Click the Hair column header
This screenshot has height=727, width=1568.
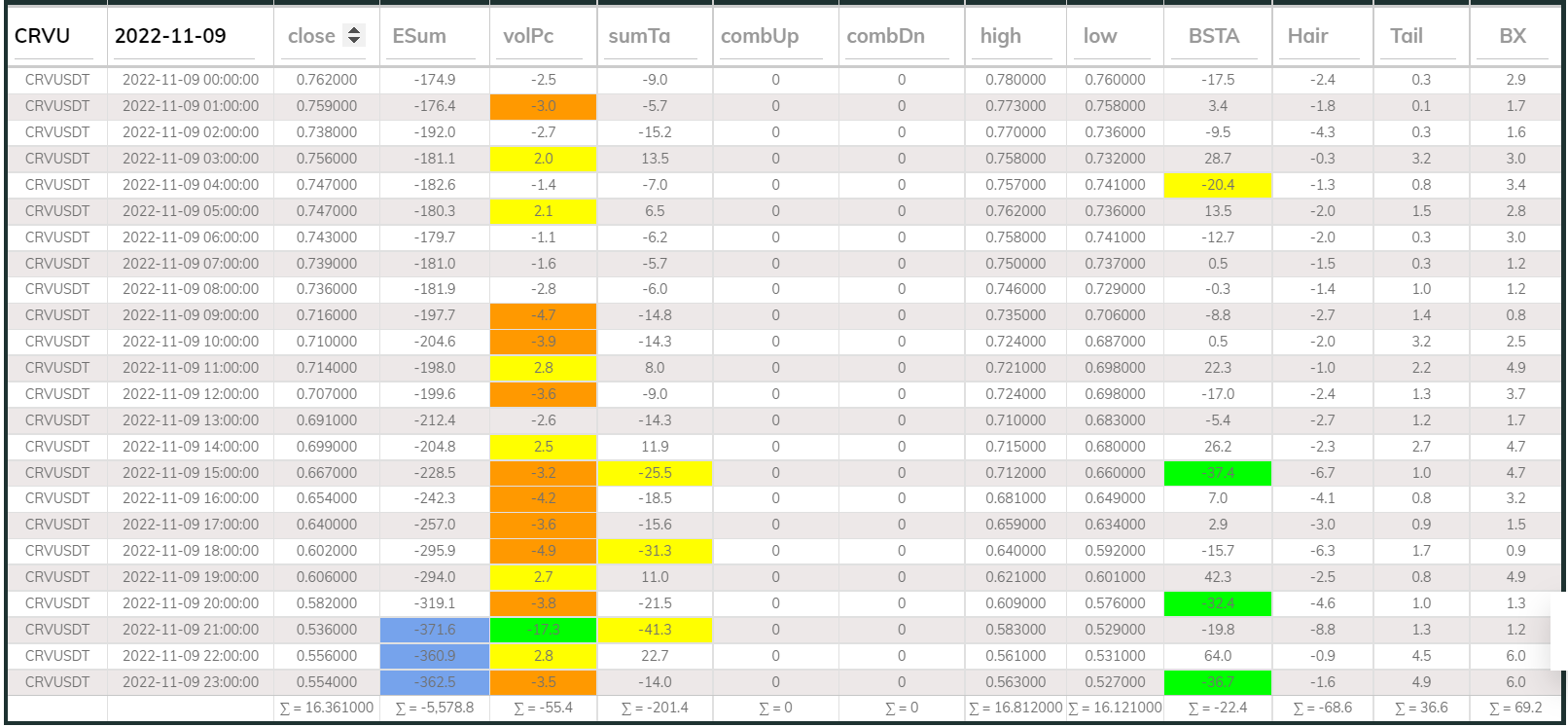point(1307,36)
